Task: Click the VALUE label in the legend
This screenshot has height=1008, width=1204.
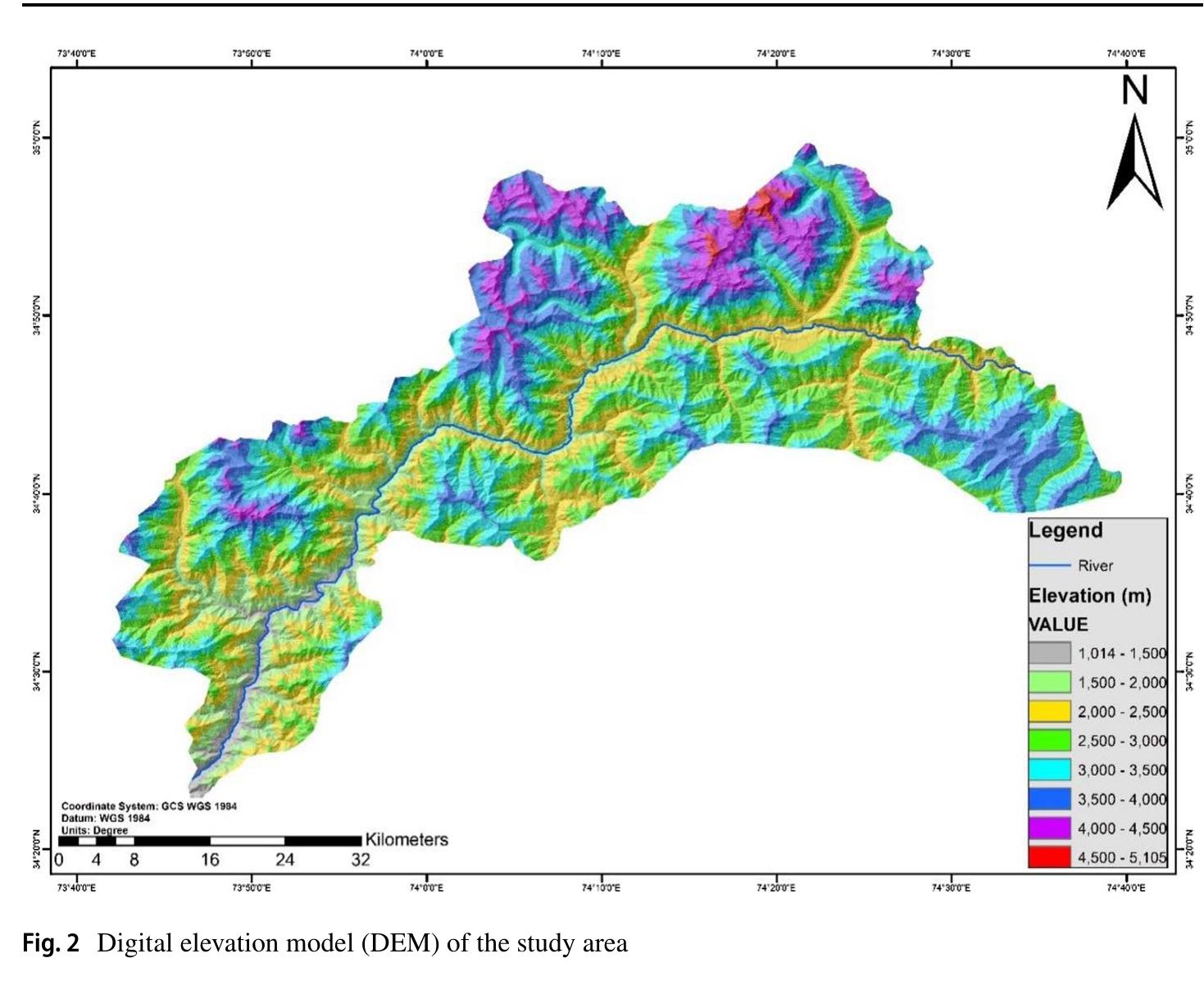Action: (1057, 624)
